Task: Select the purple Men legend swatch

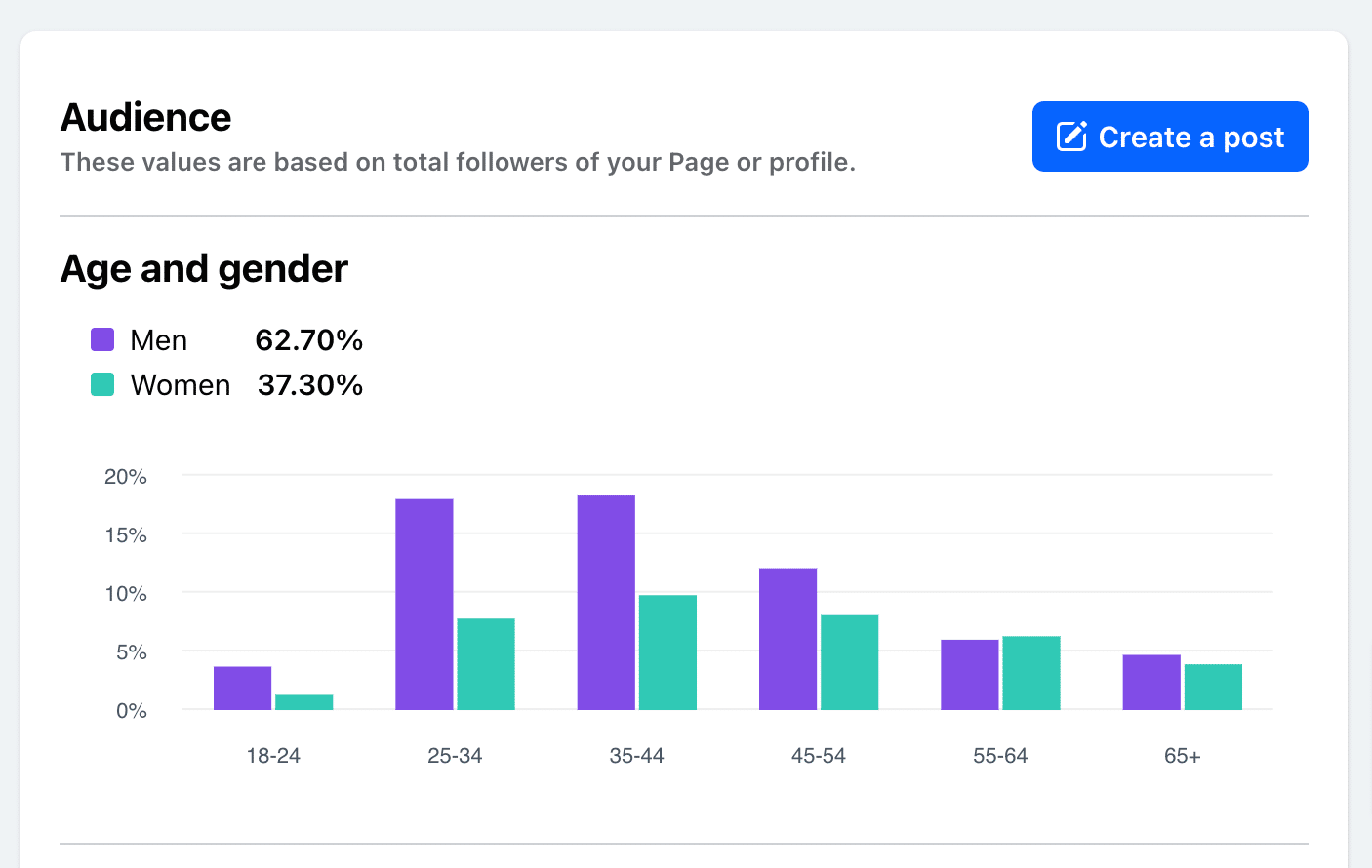Action: pos(101,339)
